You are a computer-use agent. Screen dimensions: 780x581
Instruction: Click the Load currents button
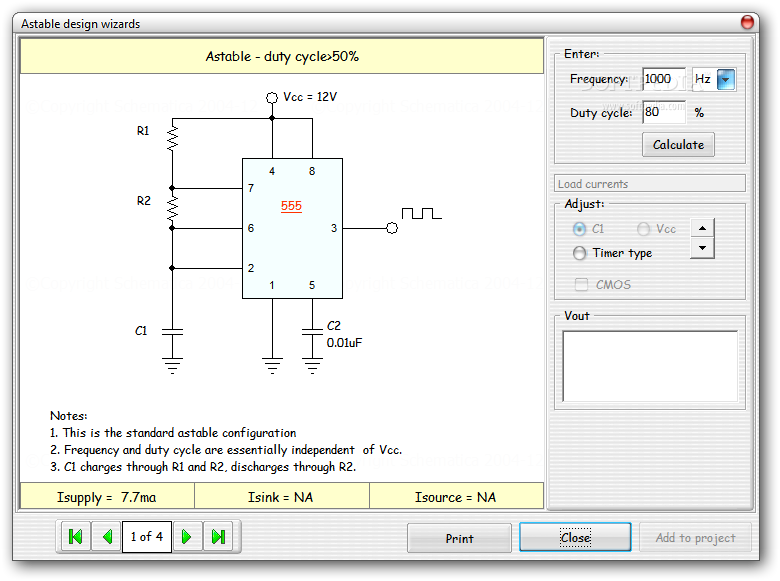(x=650, y=184)
